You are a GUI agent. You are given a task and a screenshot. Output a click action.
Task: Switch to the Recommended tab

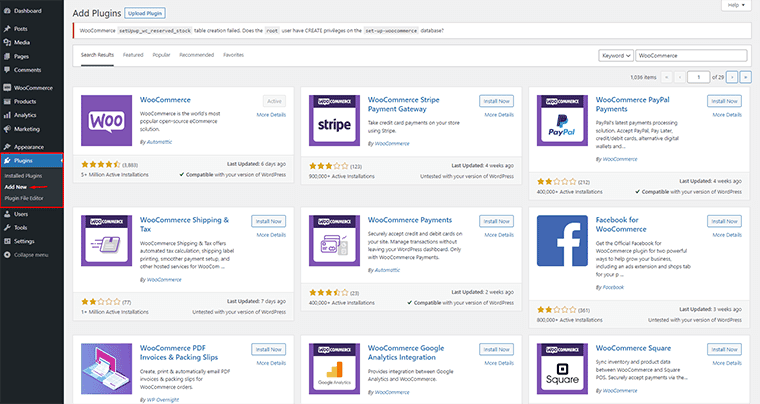point(196,55)
